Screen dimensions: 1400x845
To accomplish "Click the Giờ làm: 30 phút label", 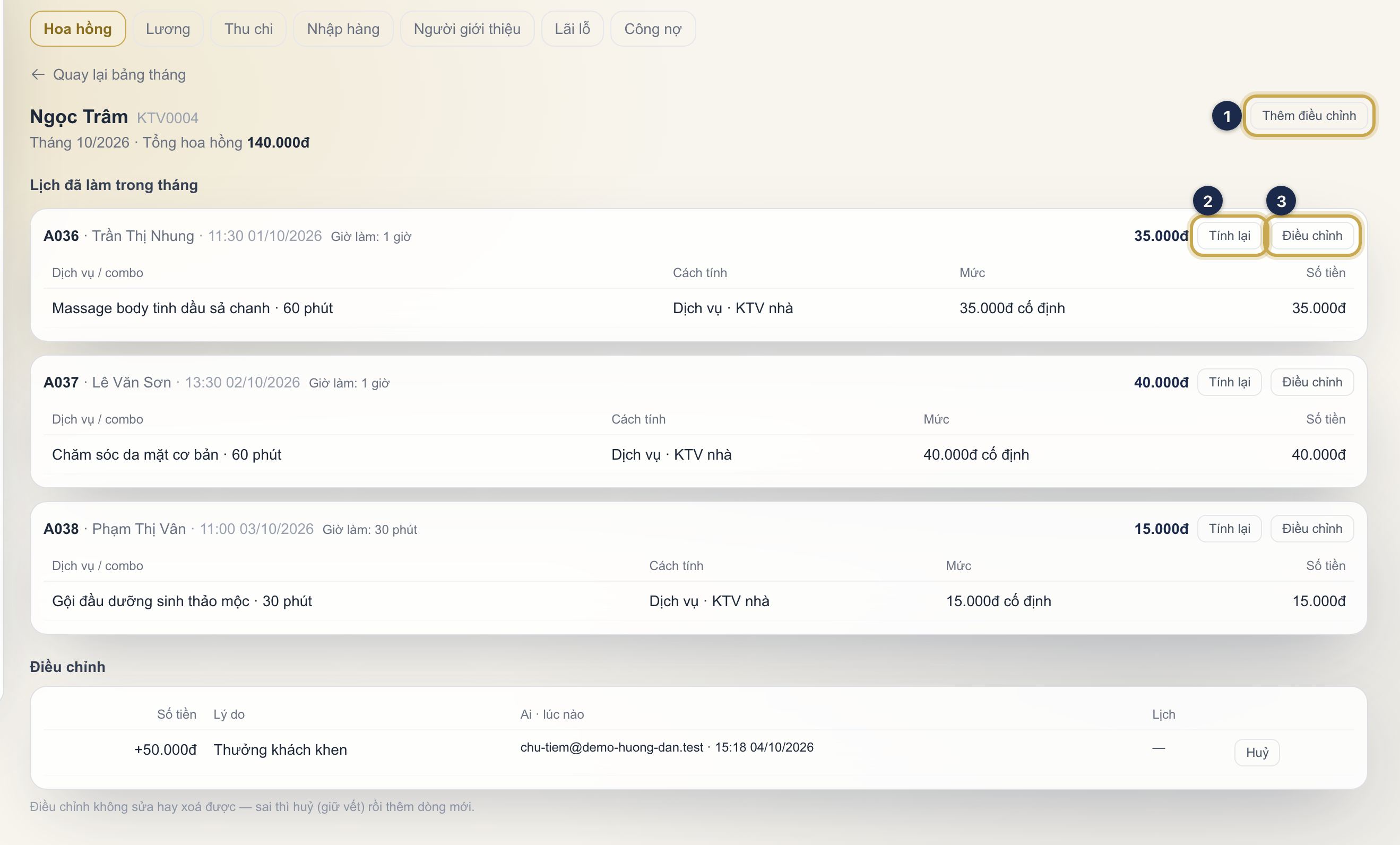I will (x=370, y=530).
